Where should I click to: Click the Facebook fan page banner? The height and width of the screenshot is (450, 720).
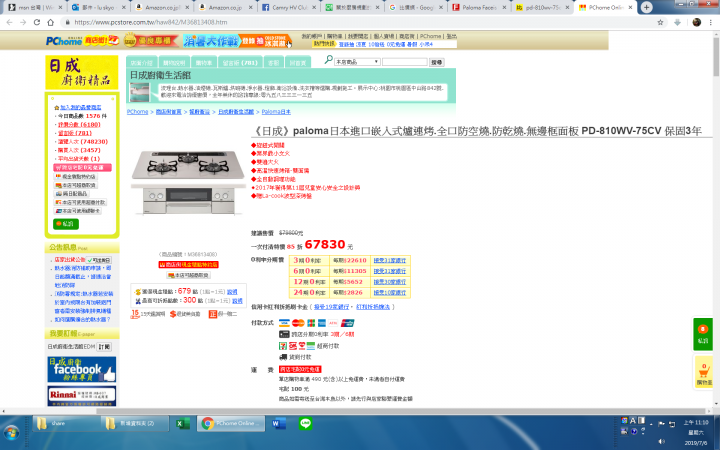[x=82, y=370]
